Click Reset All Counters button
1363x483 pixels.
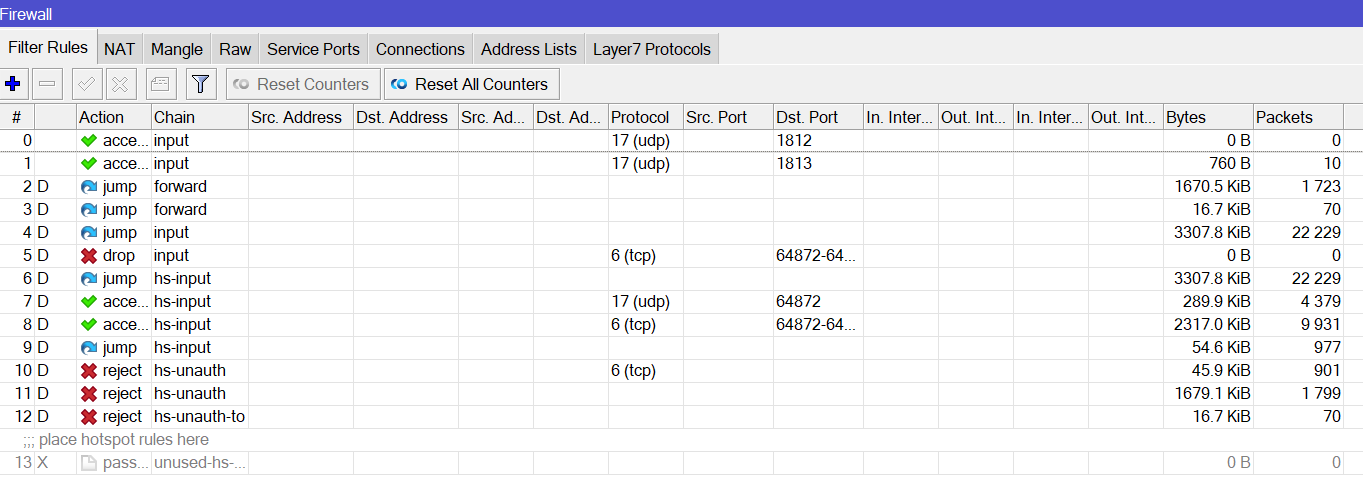point(472,84)
